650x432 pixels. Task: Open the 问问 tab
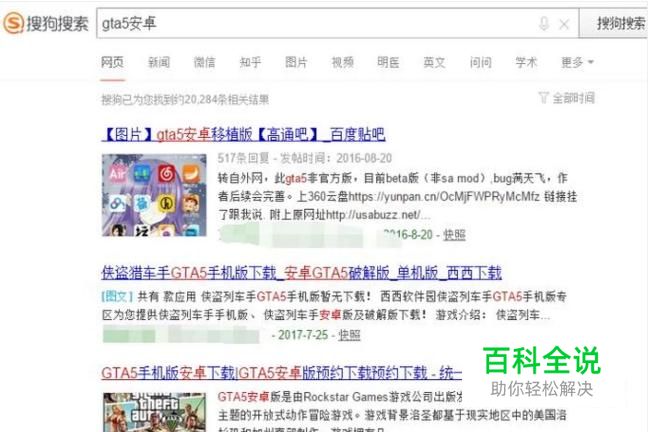click(480, 62)
